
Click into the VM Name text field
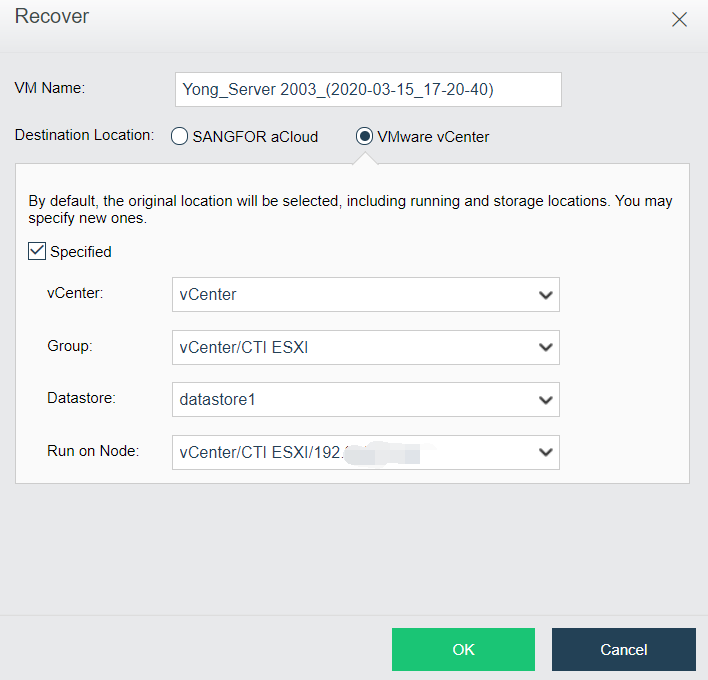click(x=368, y=89)
